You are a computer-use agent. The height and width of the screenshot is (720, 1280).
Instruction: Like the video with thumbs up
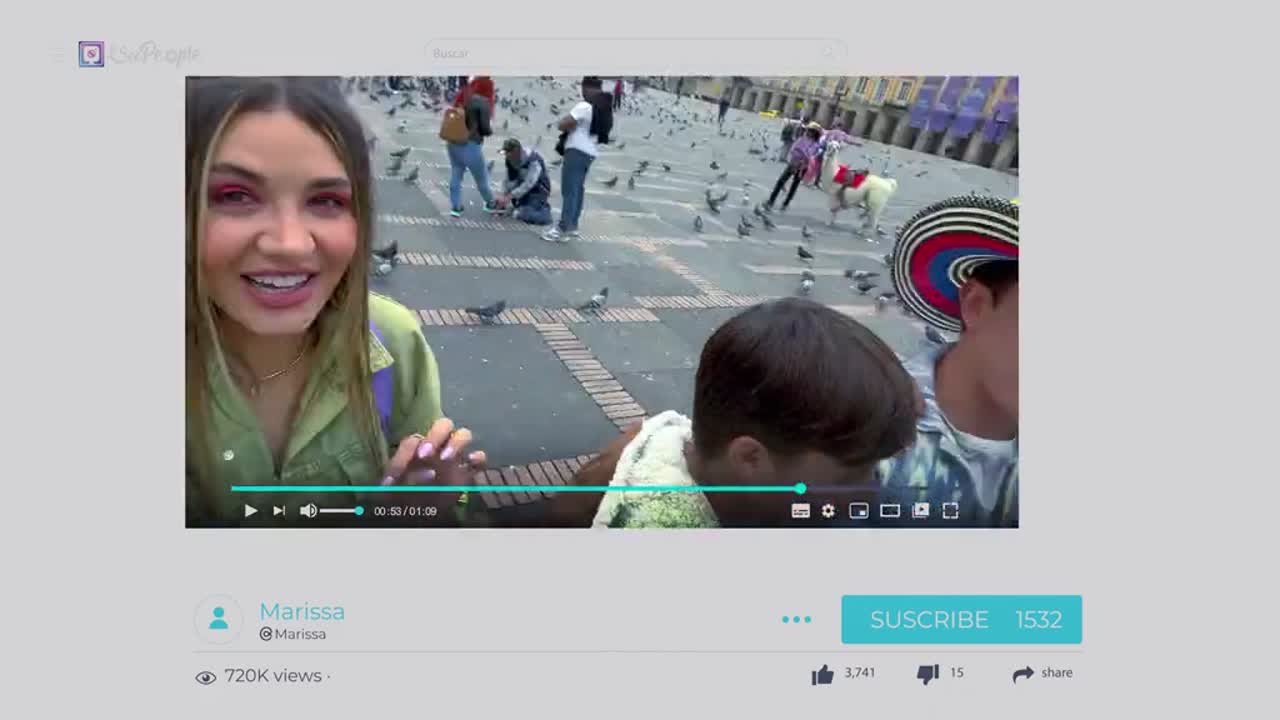pos(823,675)
